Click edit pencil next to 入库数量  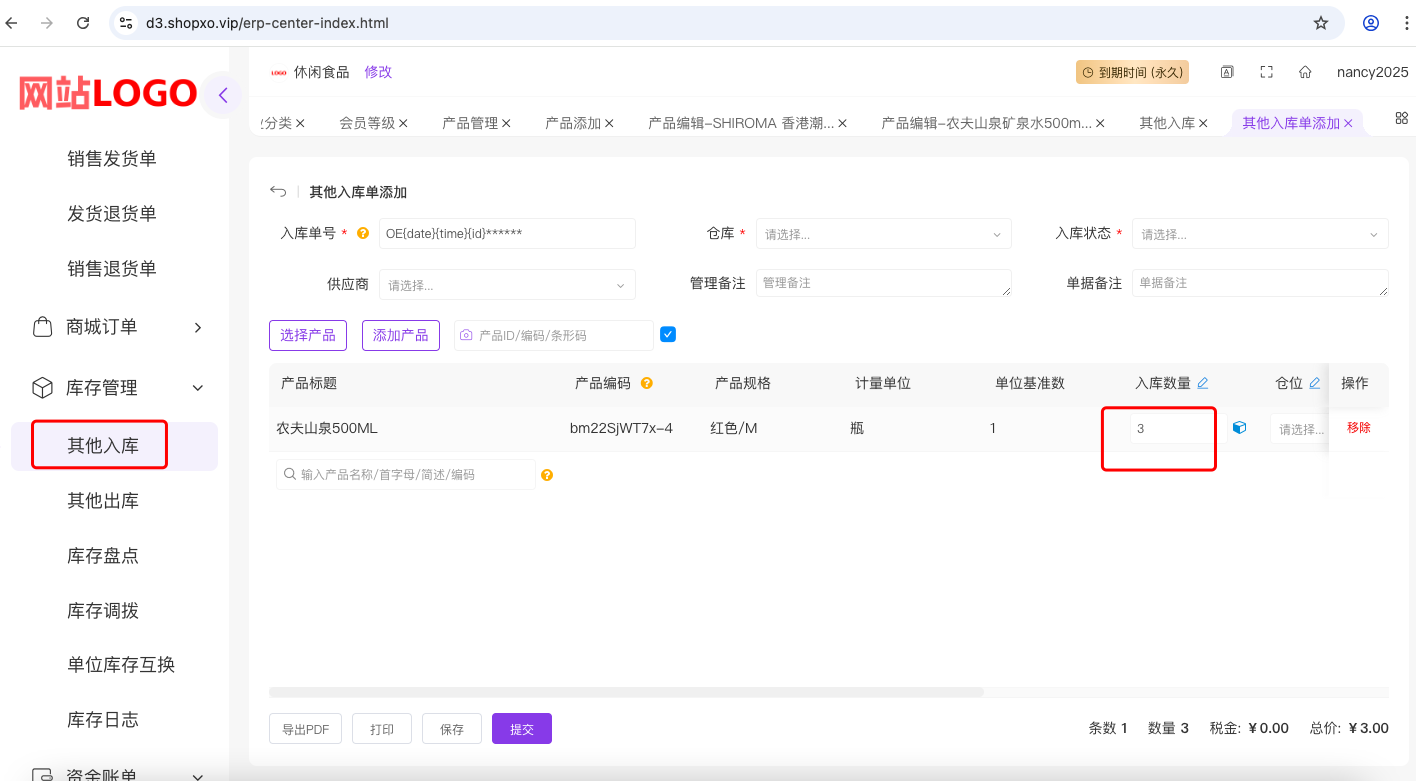click(x=1203, y=383)
